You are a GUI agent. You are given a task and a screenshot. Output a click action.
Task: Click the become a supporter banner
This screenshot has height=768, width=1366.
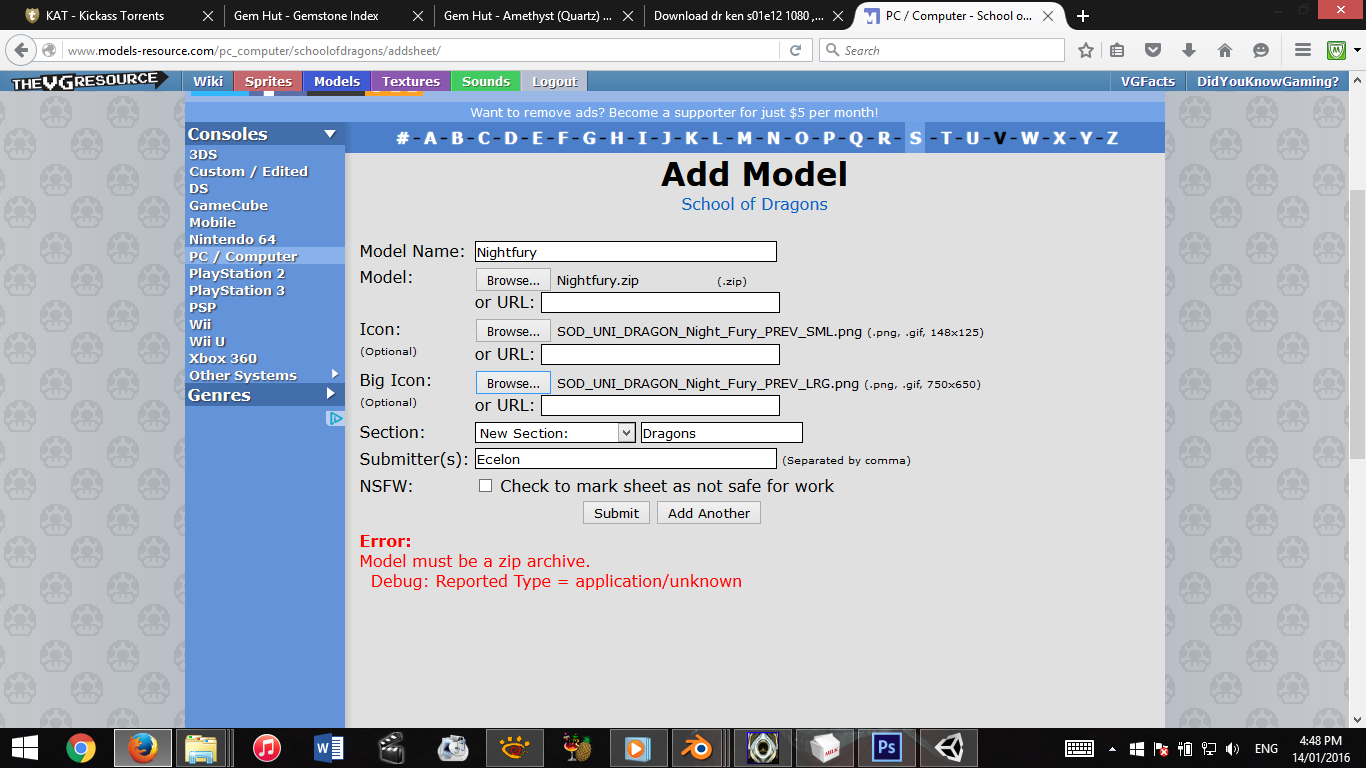[x=674, y=113]
